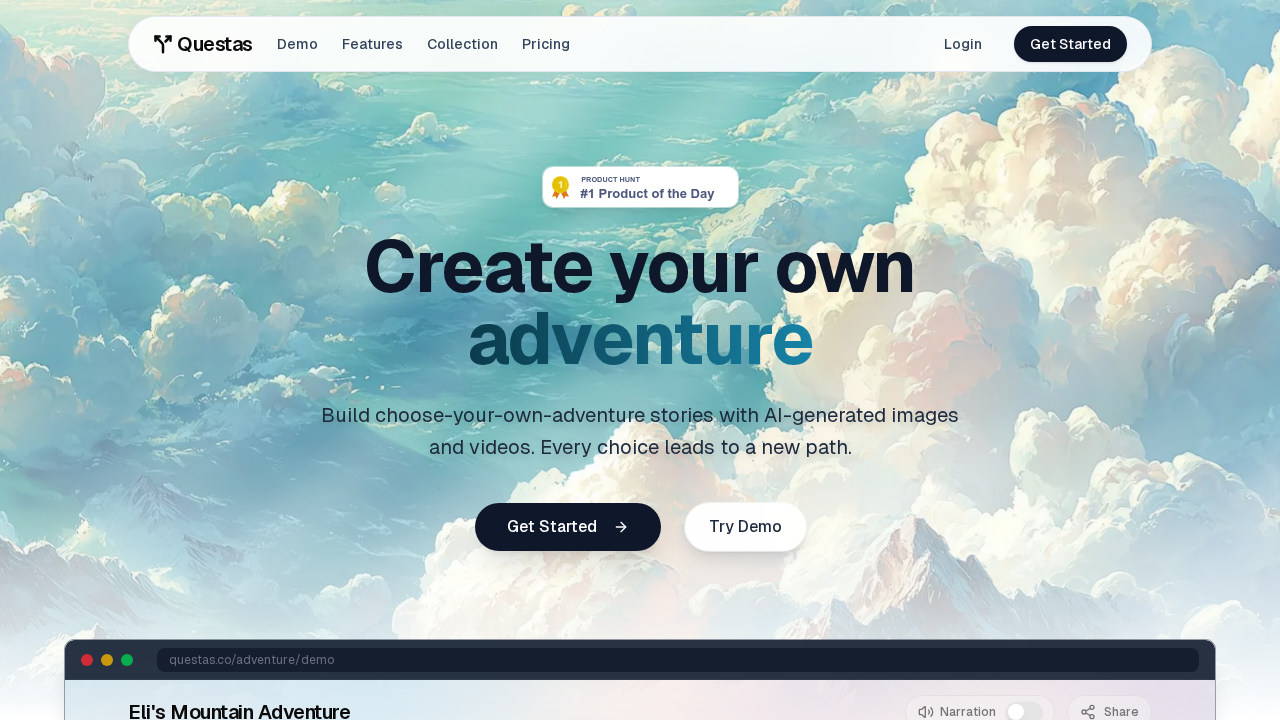Viewport: 1280px width, 720px height.
Task: Click the questas.co/adventure/demo address bar
Action: coord(678,660)
